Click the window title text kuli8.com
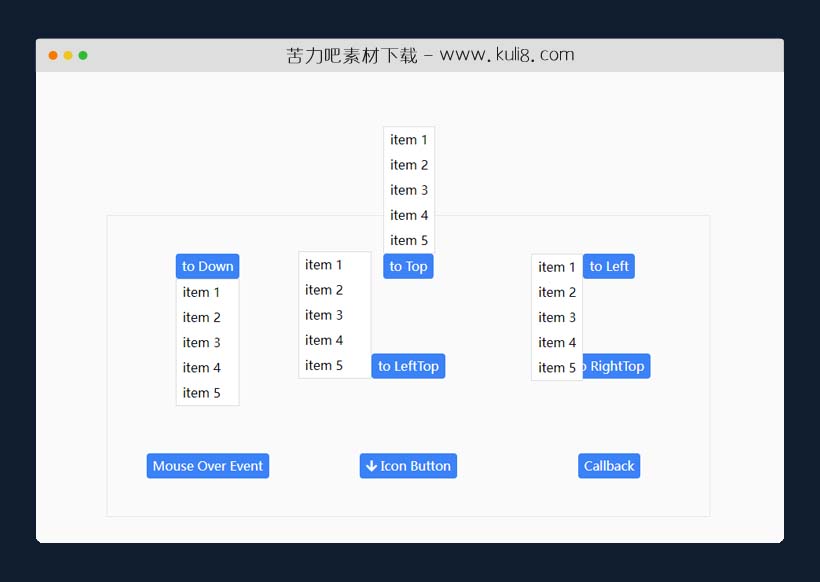820x582 pixels. [430, 55]
